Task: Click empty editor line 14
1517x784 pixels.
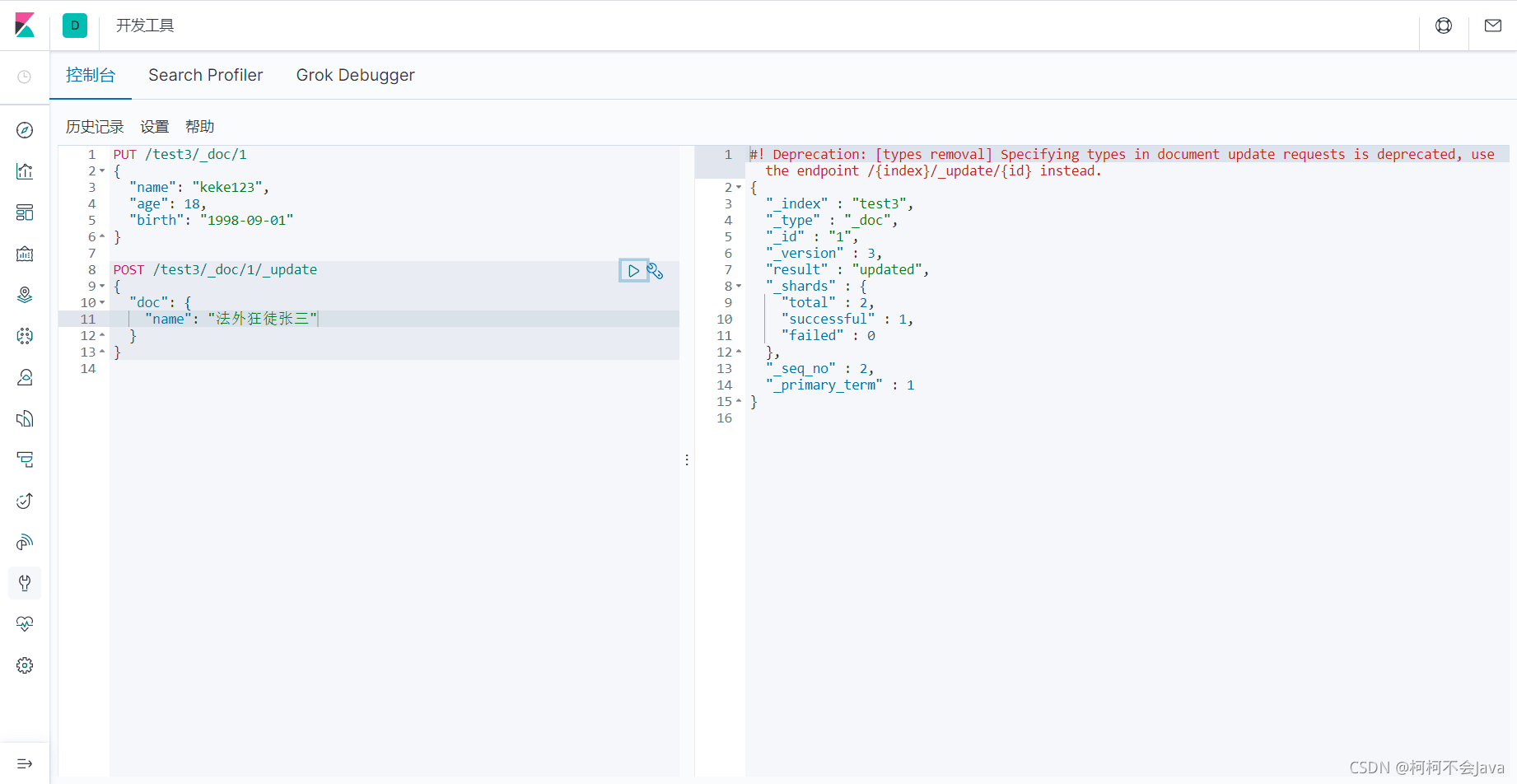Action: [x=394, y=368]
